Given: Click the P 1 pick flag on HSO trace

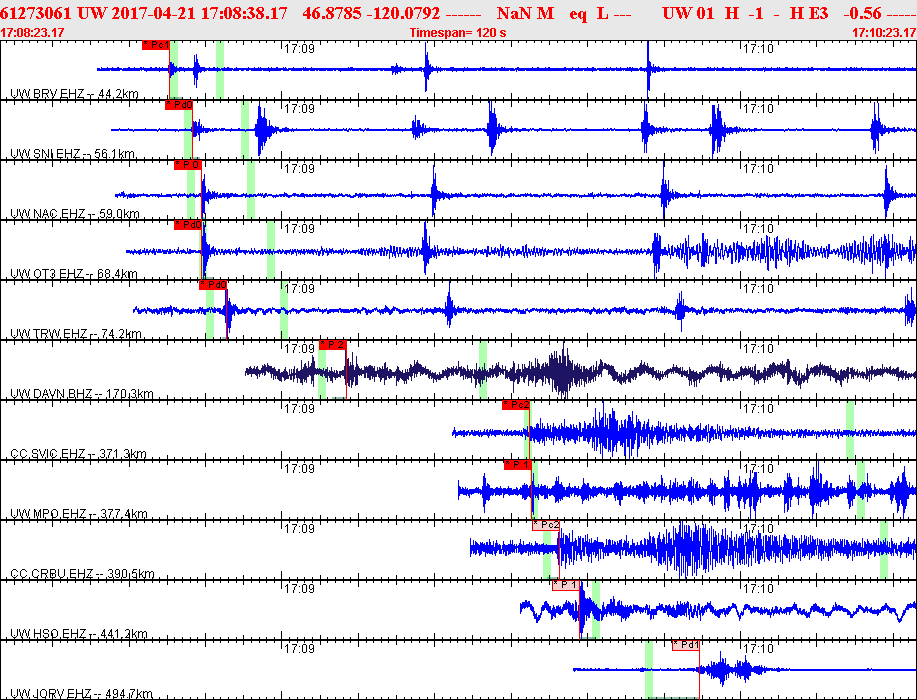Looking at the screenshot, I should [x=566, y=585].
